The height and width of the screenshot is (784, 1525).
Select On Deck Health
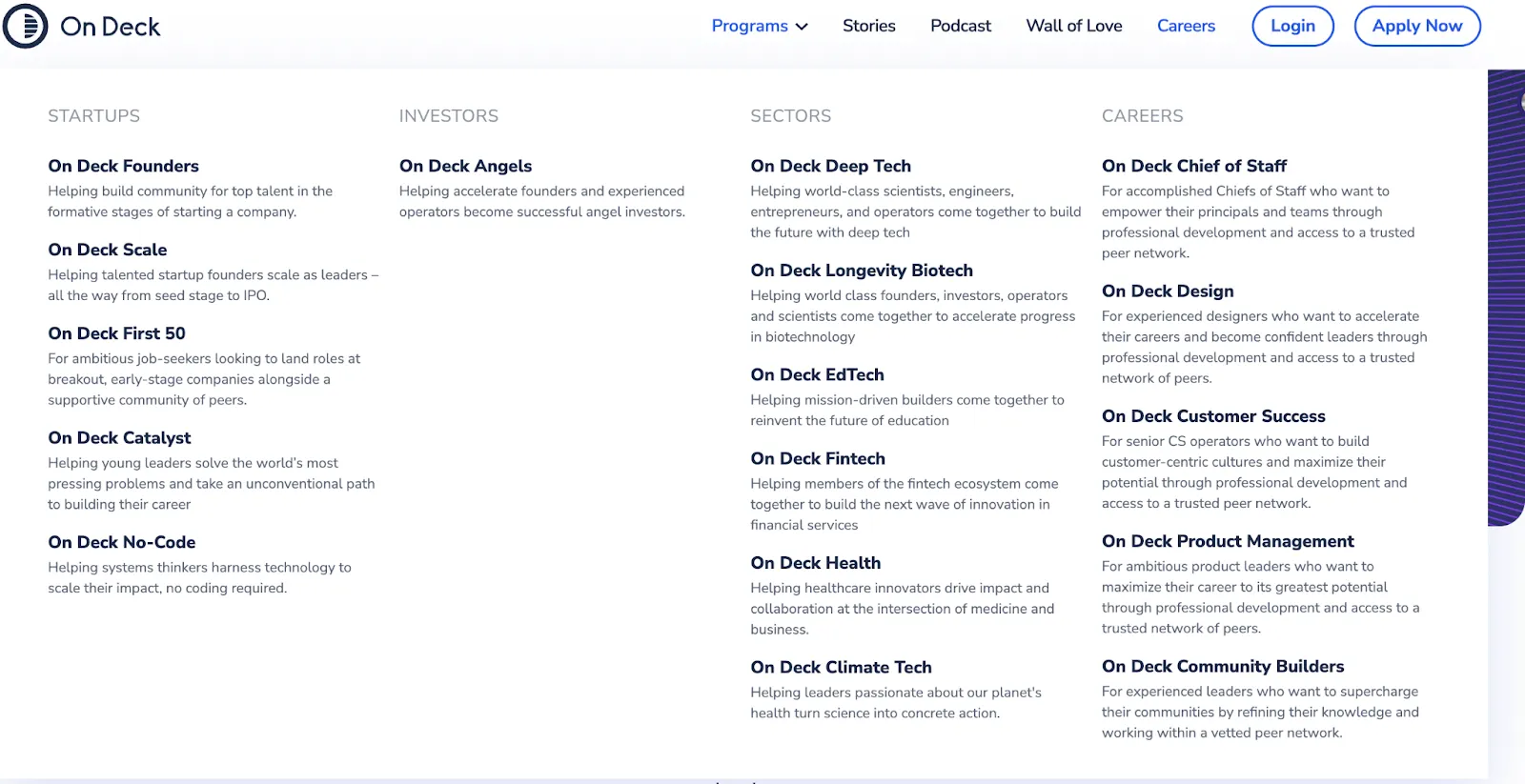click(816, 563)
